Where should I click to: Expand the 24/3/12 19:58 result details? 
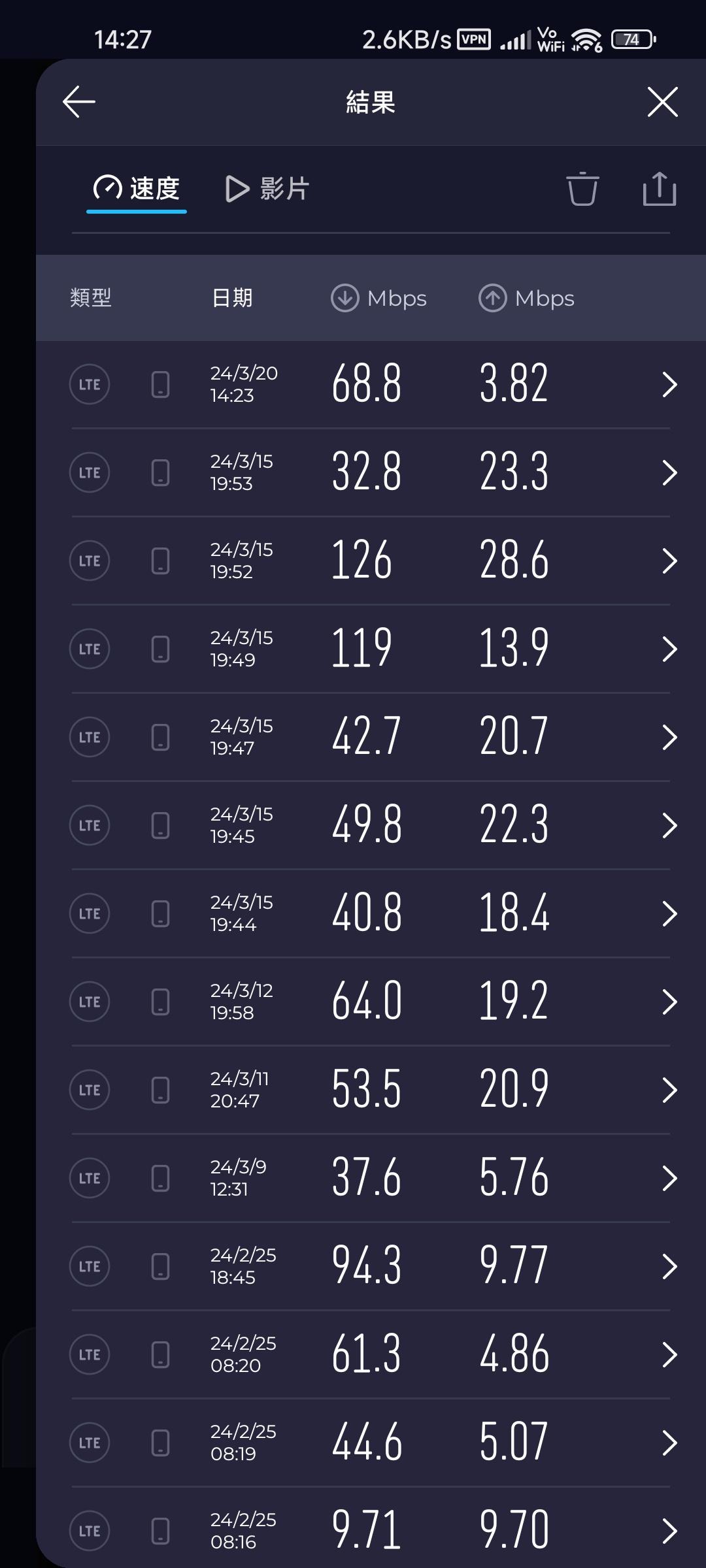pyautogui.click(x=669, y=1002)
